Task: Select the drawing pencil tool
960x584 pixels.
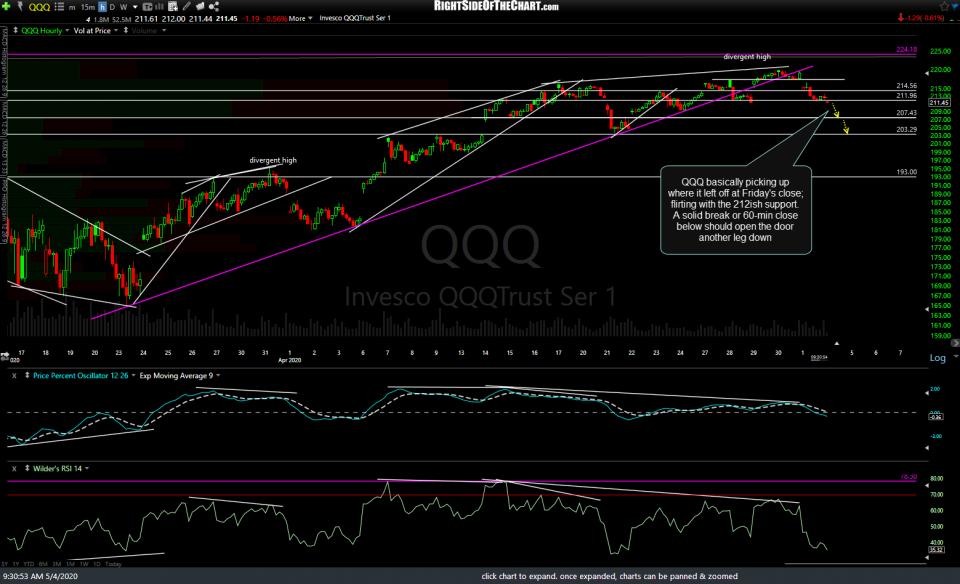Action: click(186, 7)
